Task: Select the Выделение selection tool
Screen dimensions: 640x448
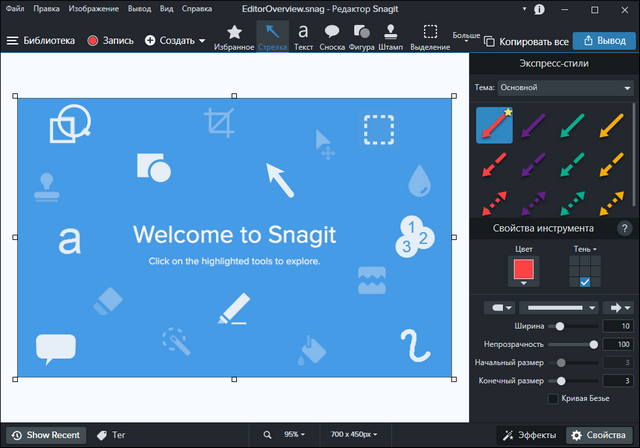Action: 430,36
